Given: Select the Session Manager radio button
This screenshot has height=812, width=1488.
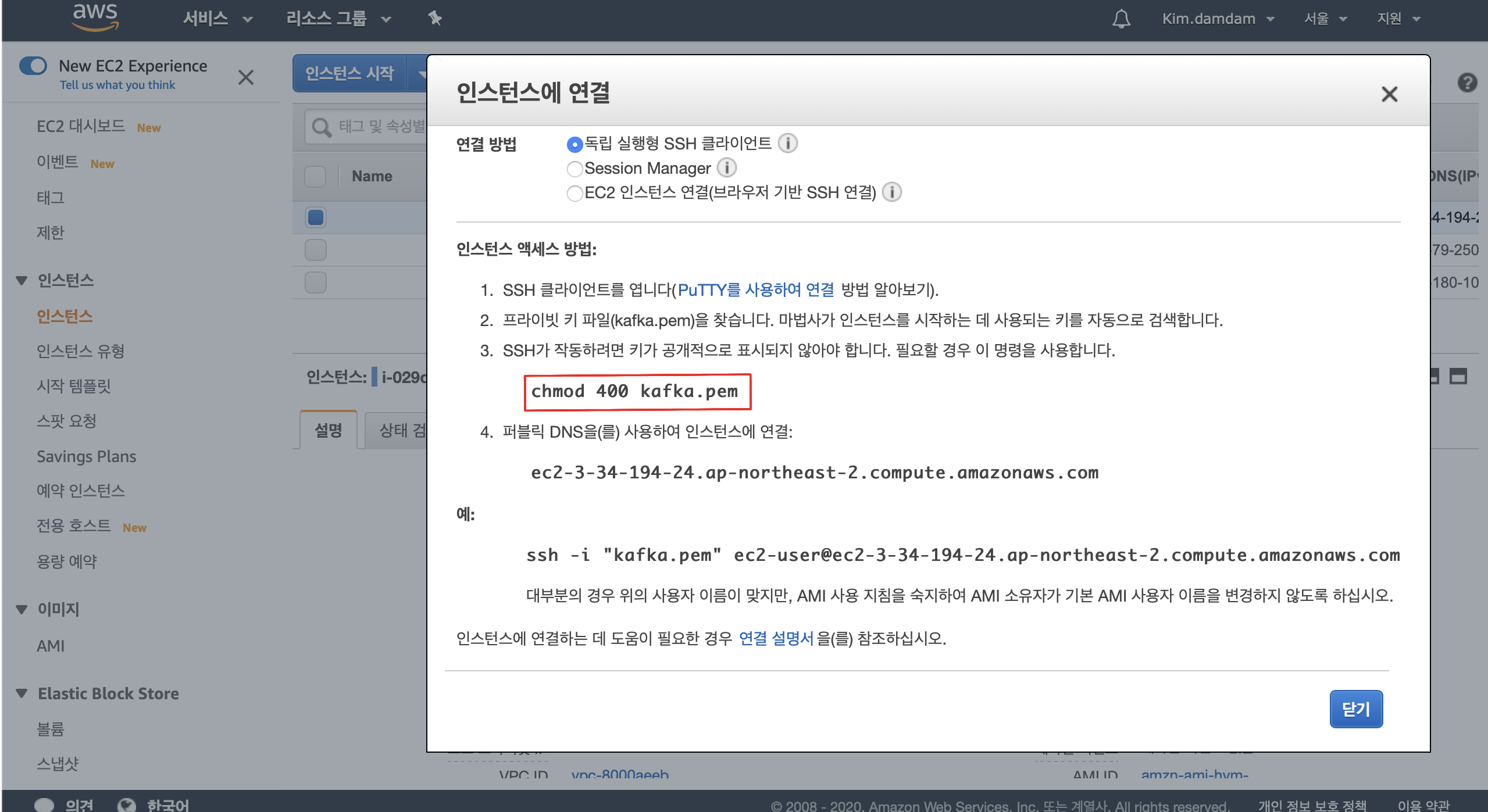Looking at the screenshot, I should coord(574,169).
